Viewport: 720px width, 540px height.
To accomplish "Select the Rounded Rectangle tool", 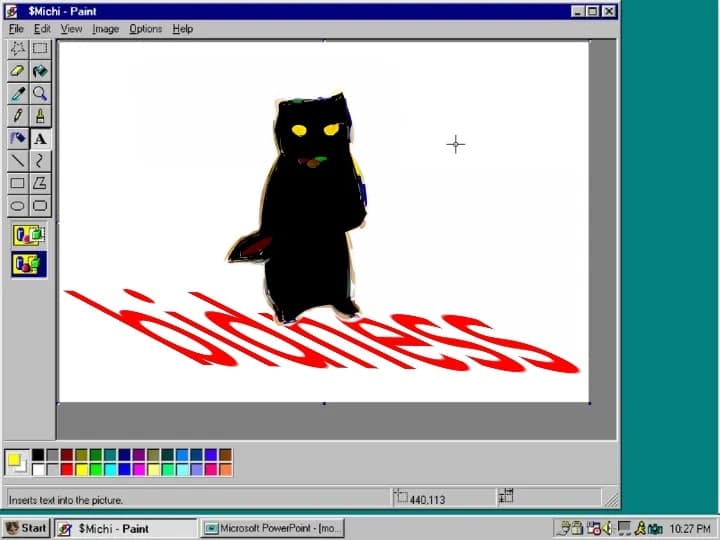I will (x=40, y=206).
